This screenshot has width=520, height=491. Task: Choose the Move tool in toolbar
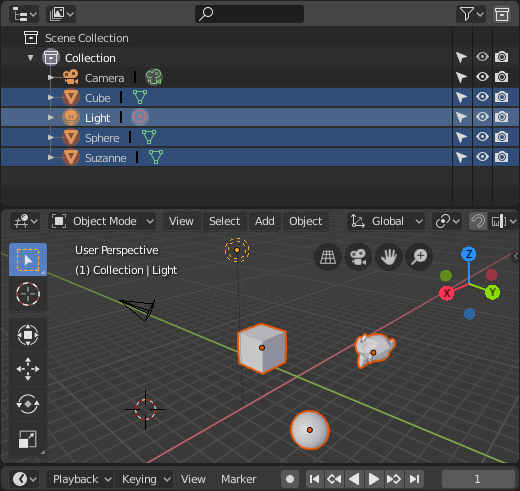(28, 369)
